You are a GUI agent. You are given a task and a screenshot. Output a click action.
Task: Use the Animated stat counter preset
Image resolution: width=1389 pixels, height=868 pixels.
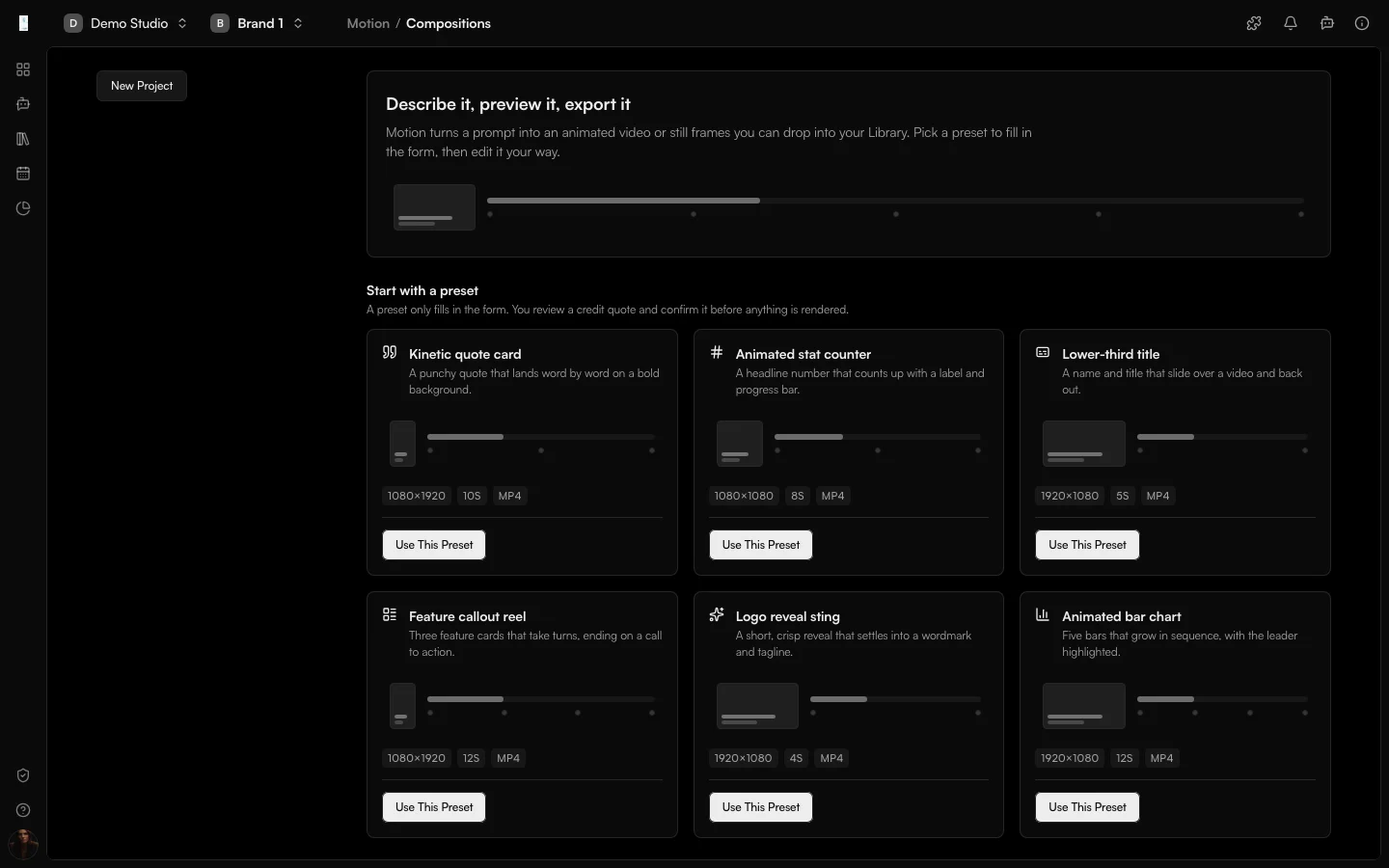pos(761,545)
